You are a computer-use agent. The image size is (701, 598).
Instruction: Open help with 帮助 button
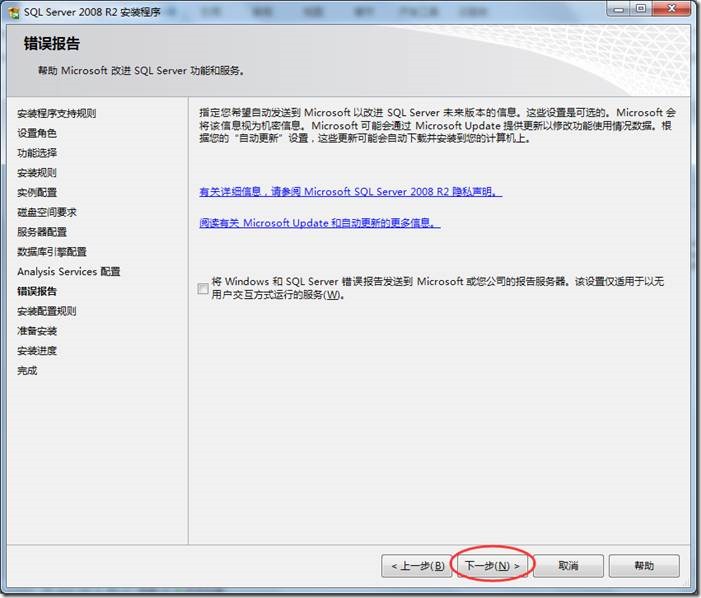pyautogui.click(x=644, y=566)
